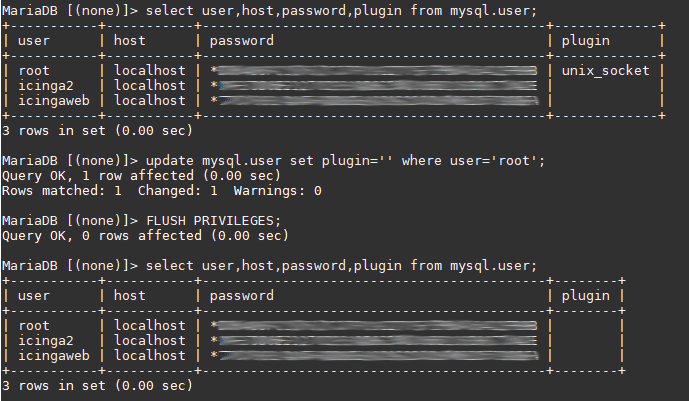Image resolution: width=689 pixels, height=401 pixels.
Task: Click icingaweb user in the first table
Action: tap(54, 101)
